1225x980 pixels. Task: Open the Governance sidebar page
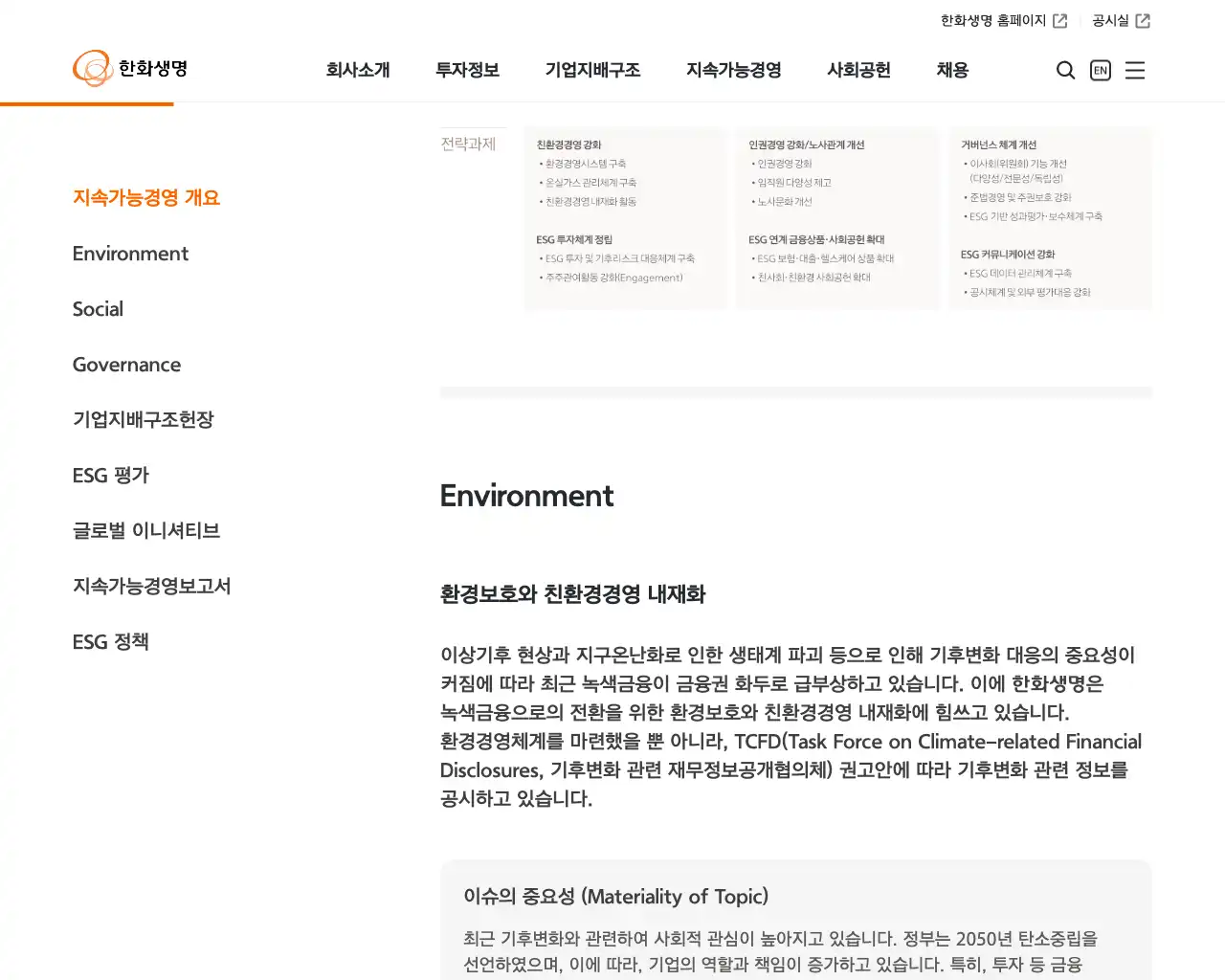[x=126, y=364]
